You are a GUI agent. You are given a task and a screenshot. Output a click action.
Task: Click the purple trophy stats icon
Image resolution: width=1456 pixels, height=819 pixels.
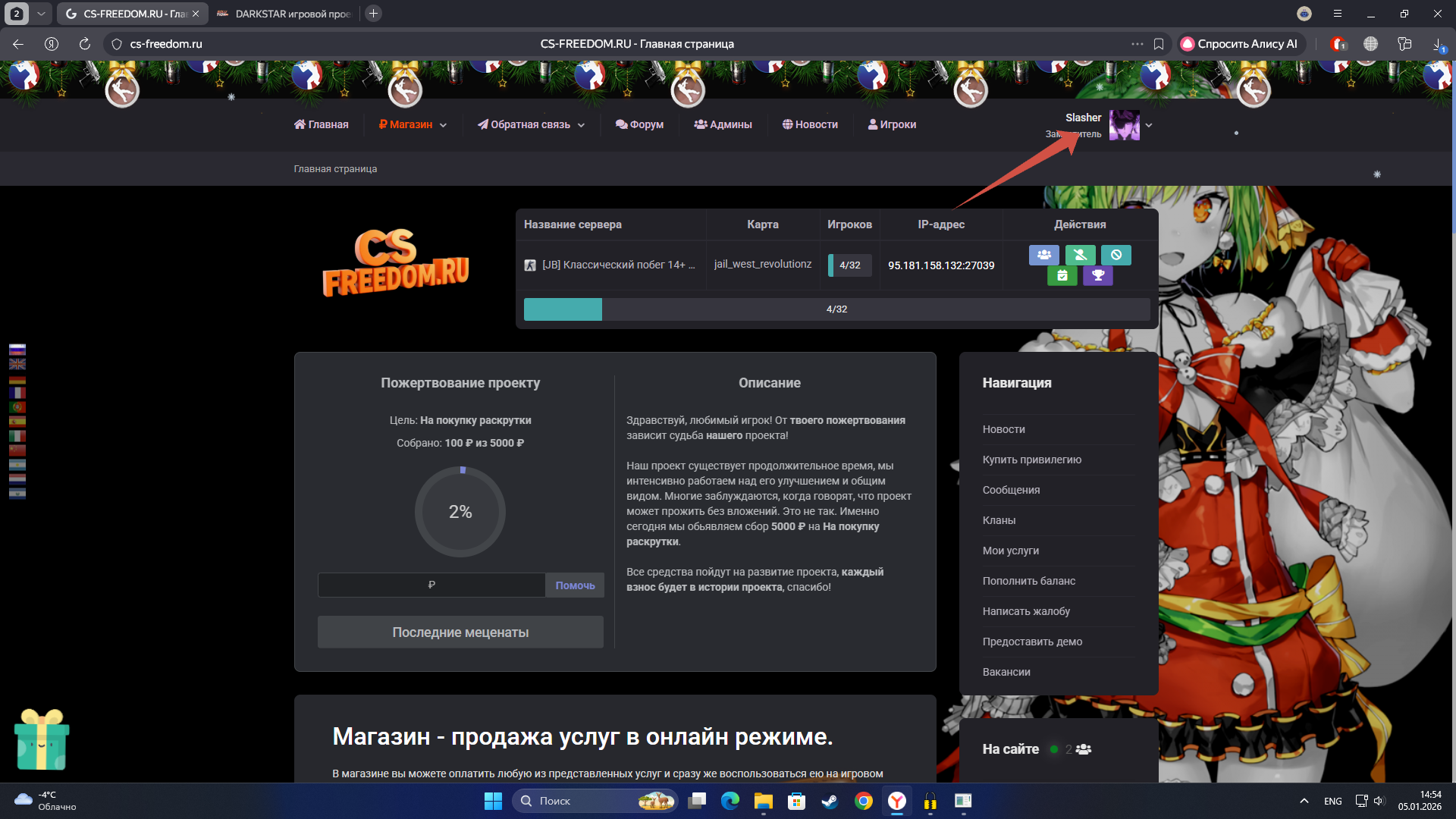pyautogui.click(x=1097, y=275)
